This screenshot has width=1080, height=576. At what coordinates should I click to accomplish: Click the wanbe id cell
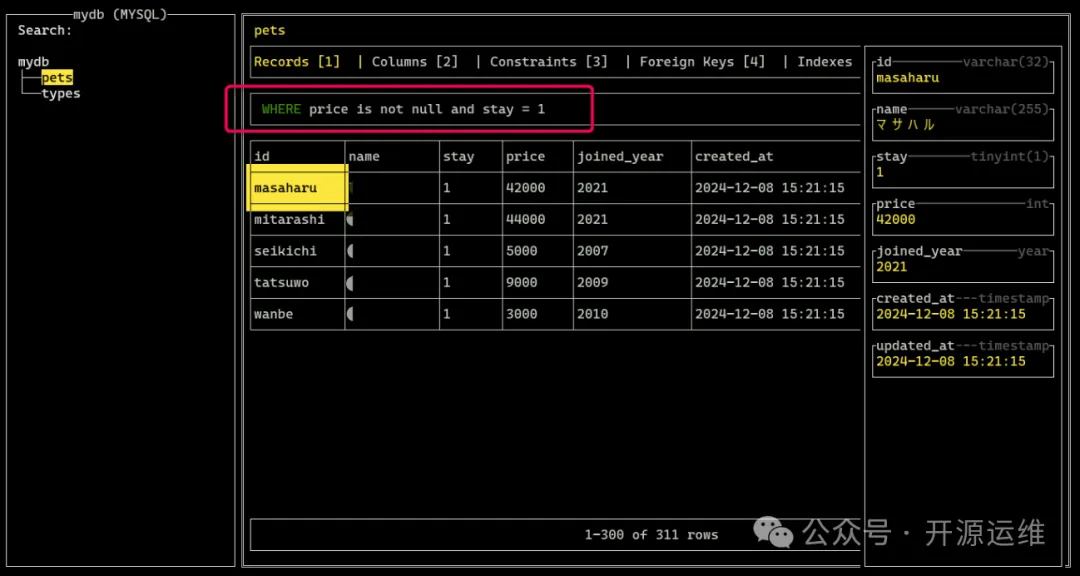tap(274, 314)
